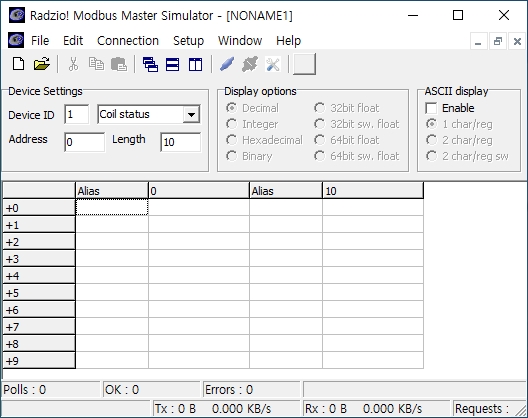Click the Device ID input field
This screenshot has width=528, height=418.
click(x=77, y=114)
